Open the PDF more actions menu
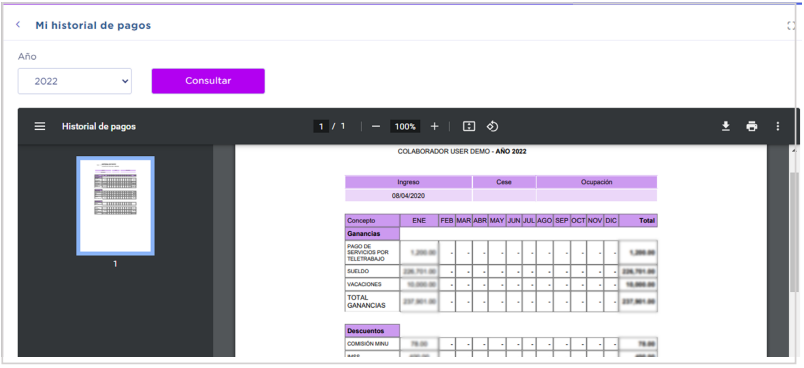804x368 pixels. click(778, 126)
